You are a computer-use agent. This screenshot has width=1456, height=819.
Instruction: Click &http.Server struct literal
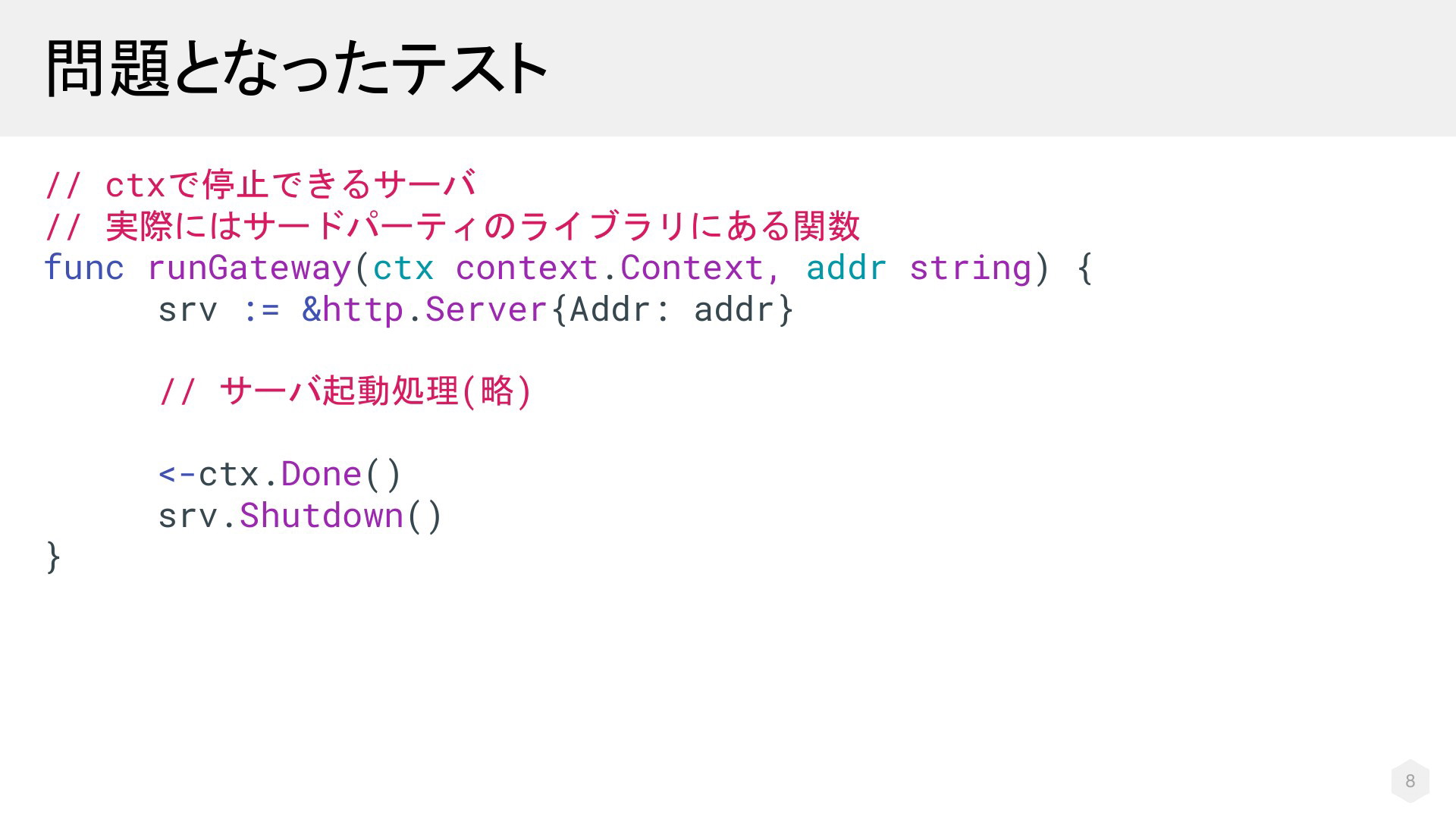pyautogui.click(x=425, y=309)
